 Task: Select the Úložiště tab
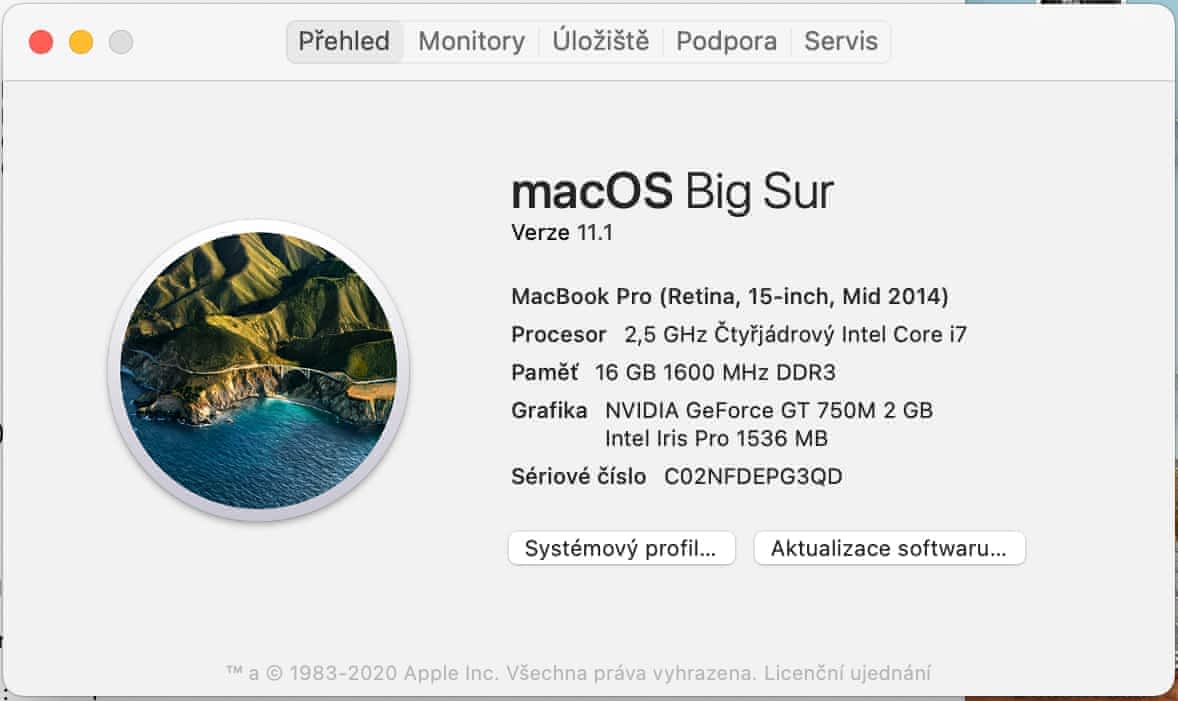tap(601, 41)
